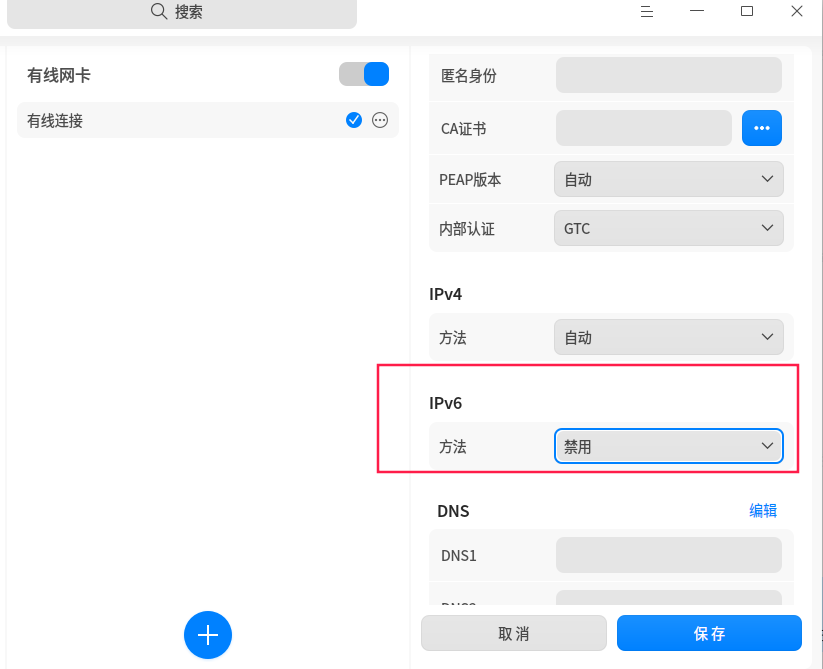The image size is (823, 669).
Task: Click the IPv4 section heading
Action: pos(445,294)
